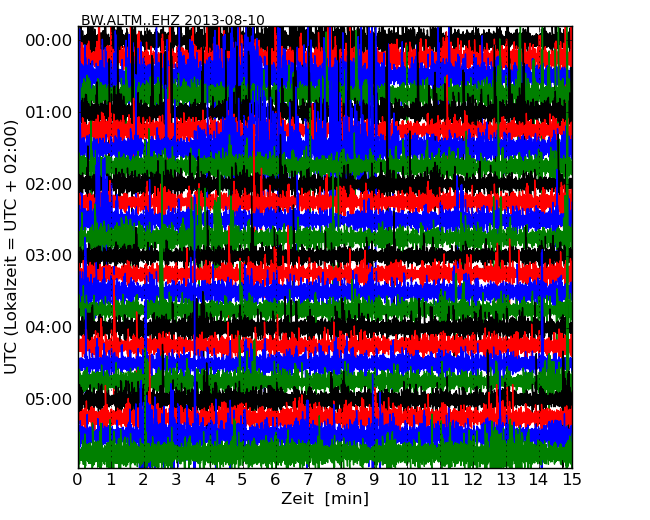This screenshot has height=520, width=650.
Task: Click the x-axis tick label 12
Action: click(473, 479)
